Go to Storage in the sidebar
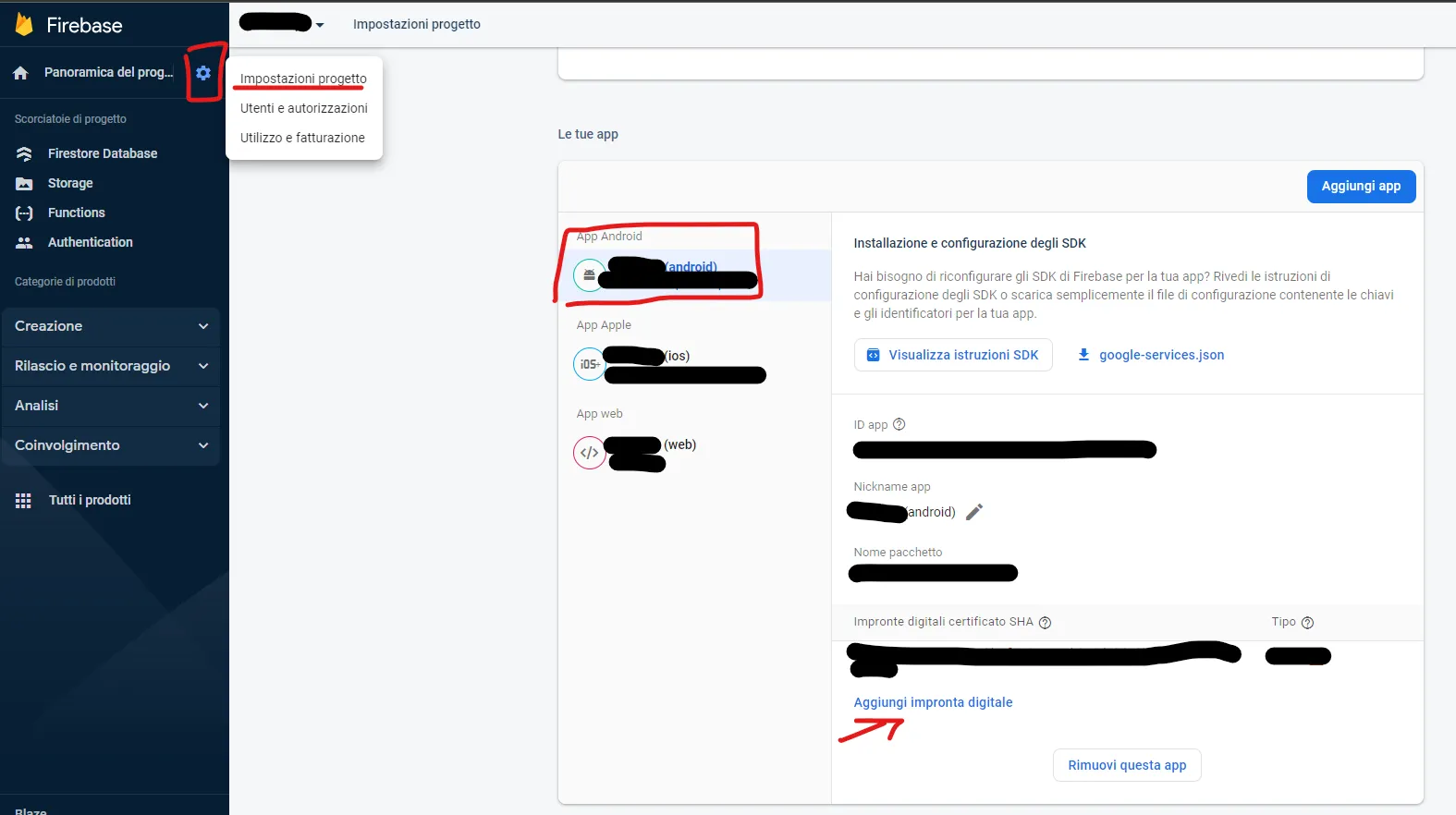1456x815 pixels. [x=70, y=183]
